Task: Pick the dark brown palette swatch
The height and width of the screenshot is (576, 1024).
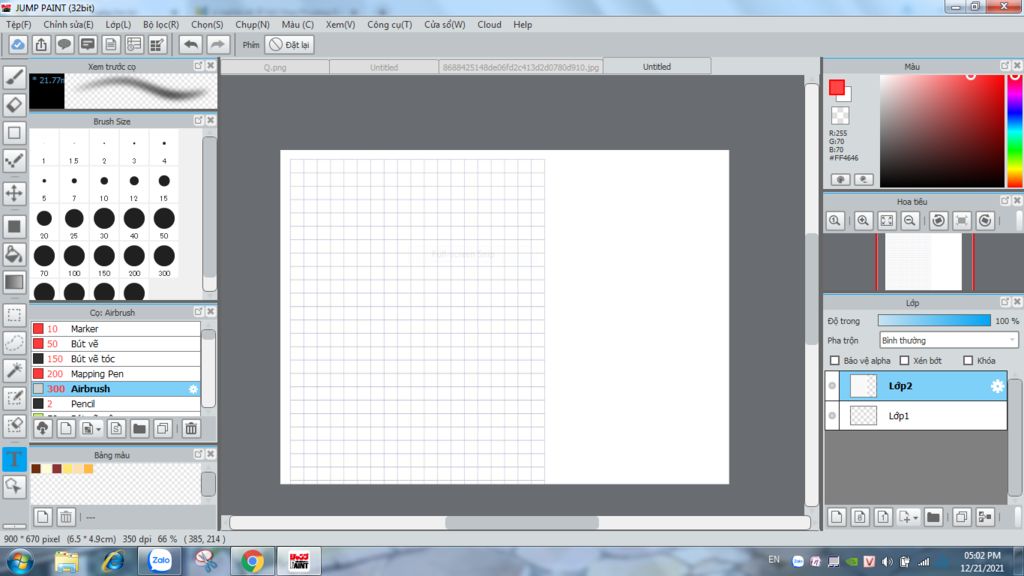Action: point(36,468)
